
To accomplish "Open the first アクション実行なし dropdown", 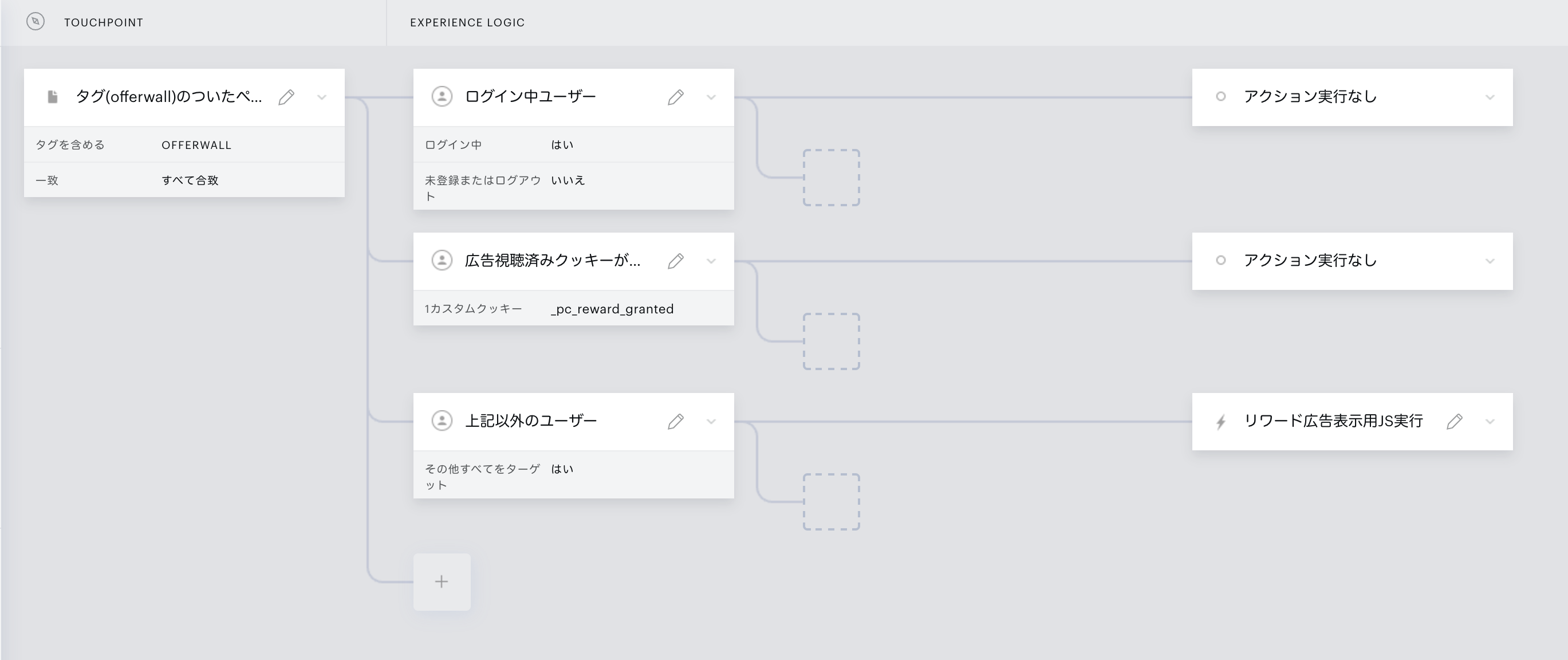I will click(1490, 97).
